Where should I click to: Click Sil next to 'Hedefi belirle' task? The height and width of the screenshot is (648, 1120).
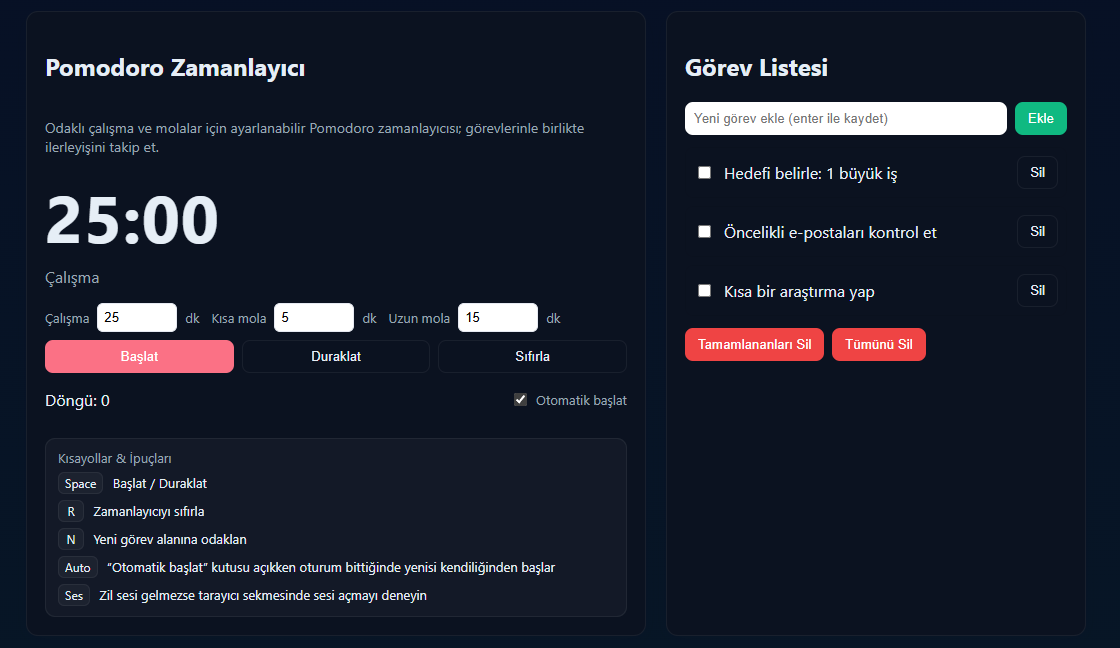[1037, 172]
